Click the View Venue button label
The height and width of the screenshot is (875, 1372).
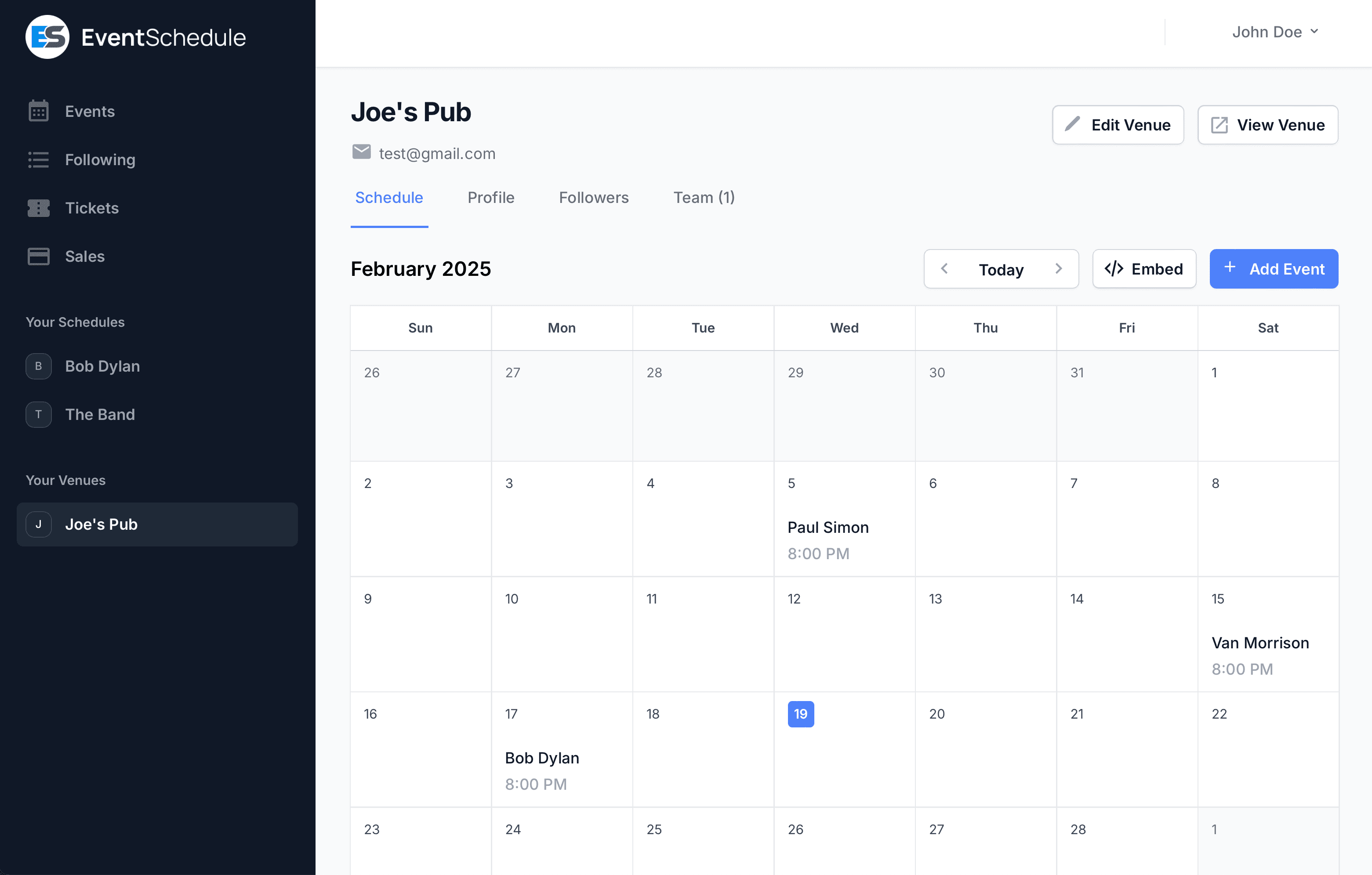pyautogui.click(x=1280, y=125)
